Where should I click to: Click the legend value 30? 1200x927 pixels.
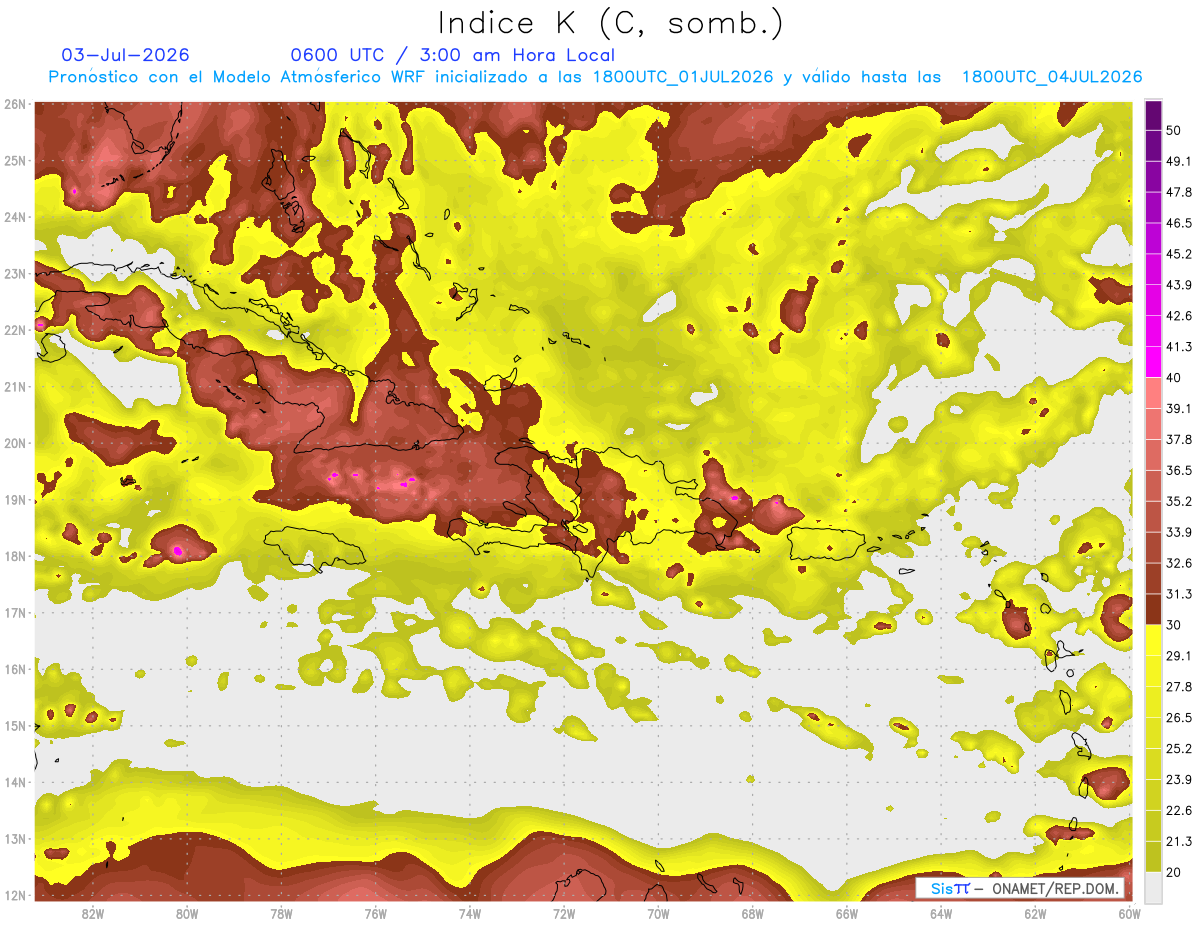pyautogui.click(x=1174, y=625)
